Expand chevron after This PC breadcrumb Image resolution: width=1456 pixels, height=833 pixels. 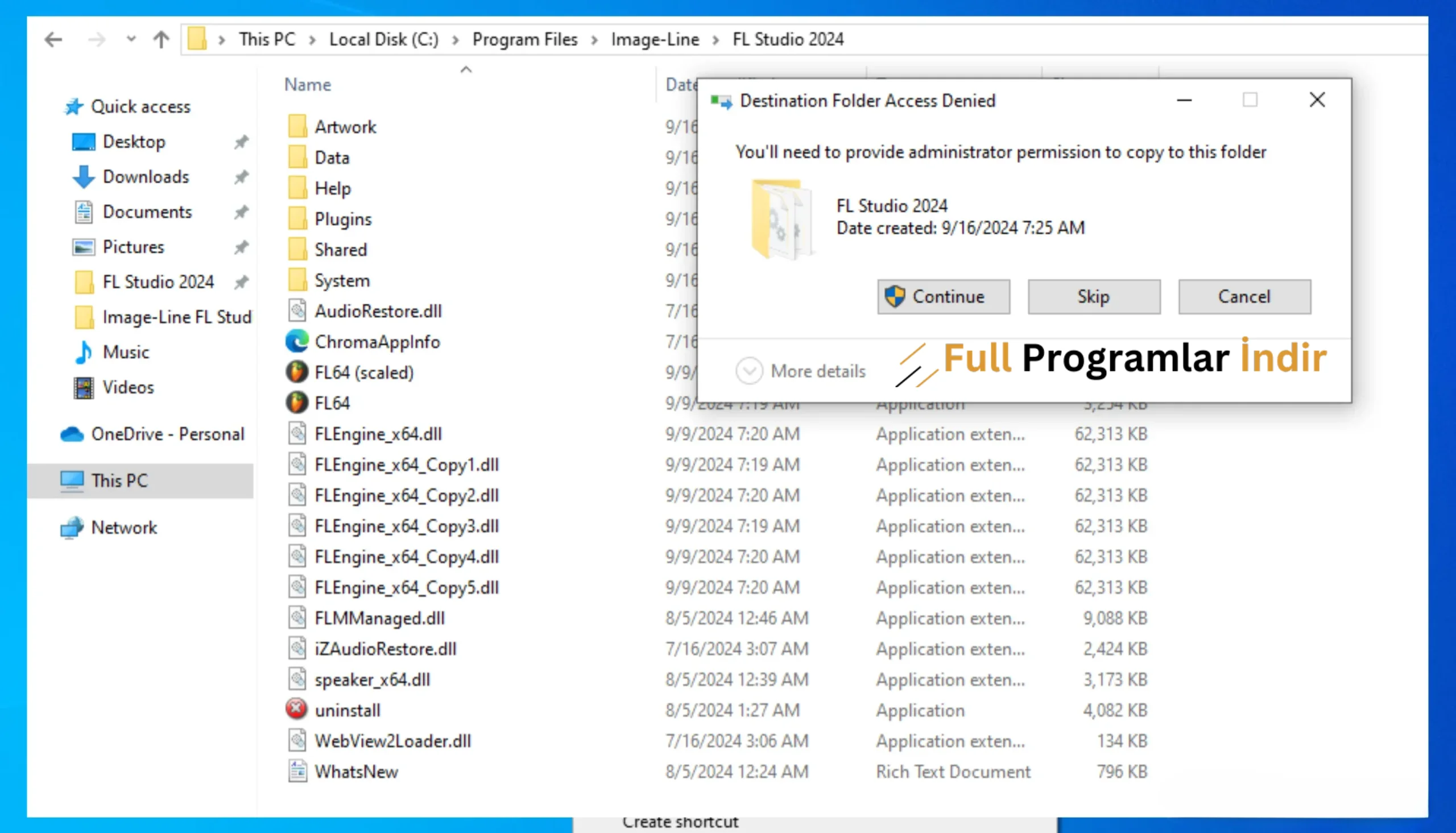tap(312, 39)
